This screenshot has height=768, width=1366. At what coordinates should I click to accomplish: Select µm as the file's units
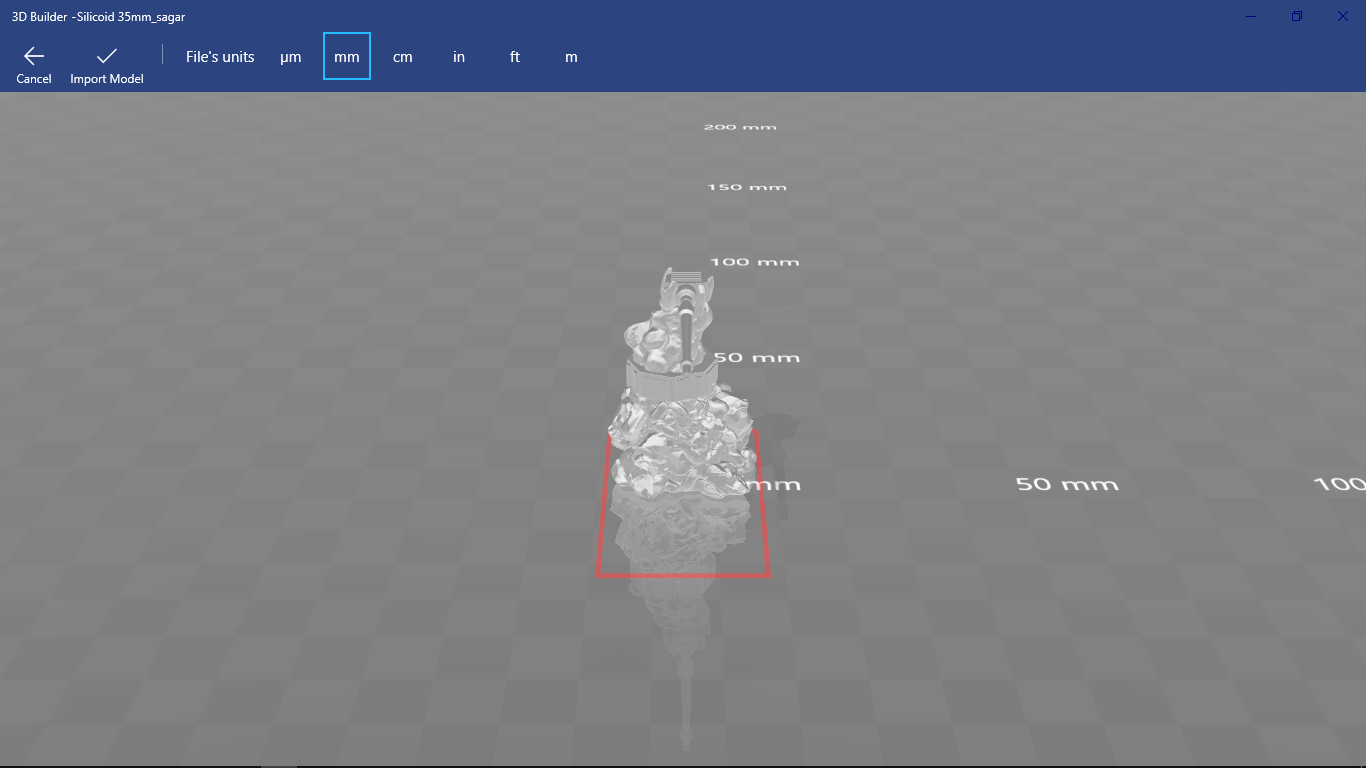[x=291, y=57]
